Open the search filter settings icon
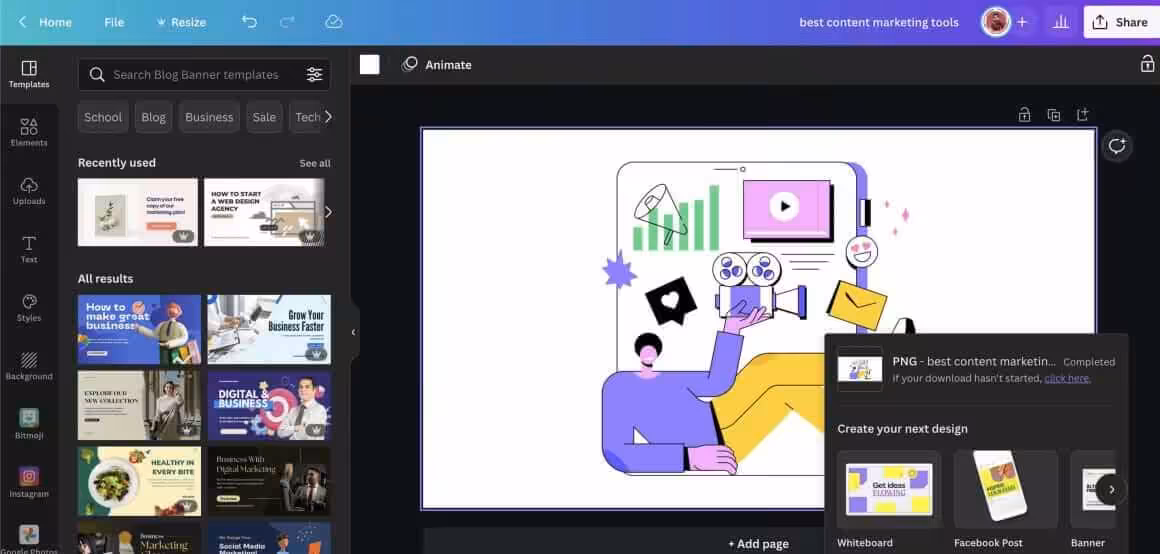 (314, 74)
